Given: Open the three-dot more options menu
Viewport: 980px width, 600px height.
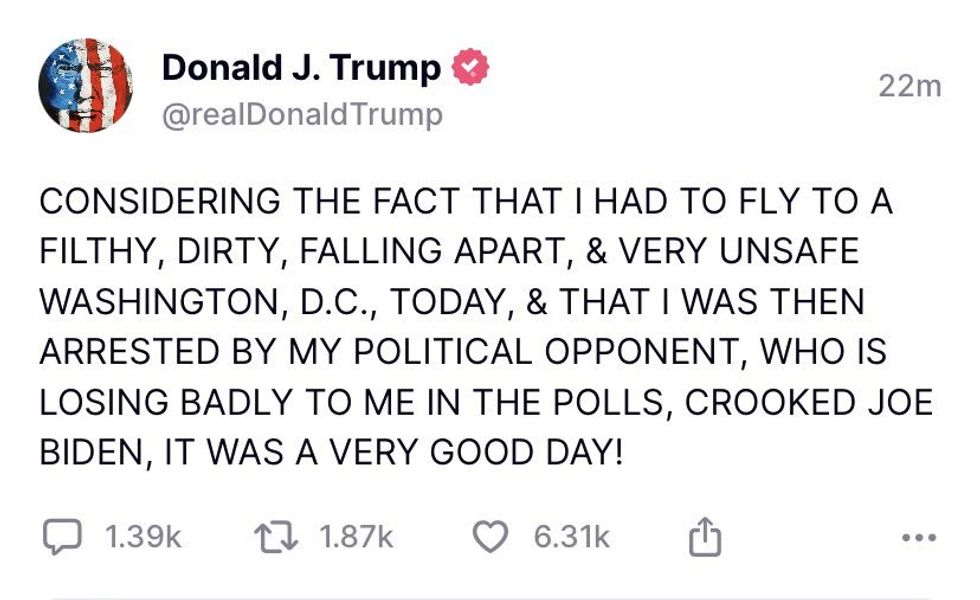Looking at the screenshot, I should 918,538.
